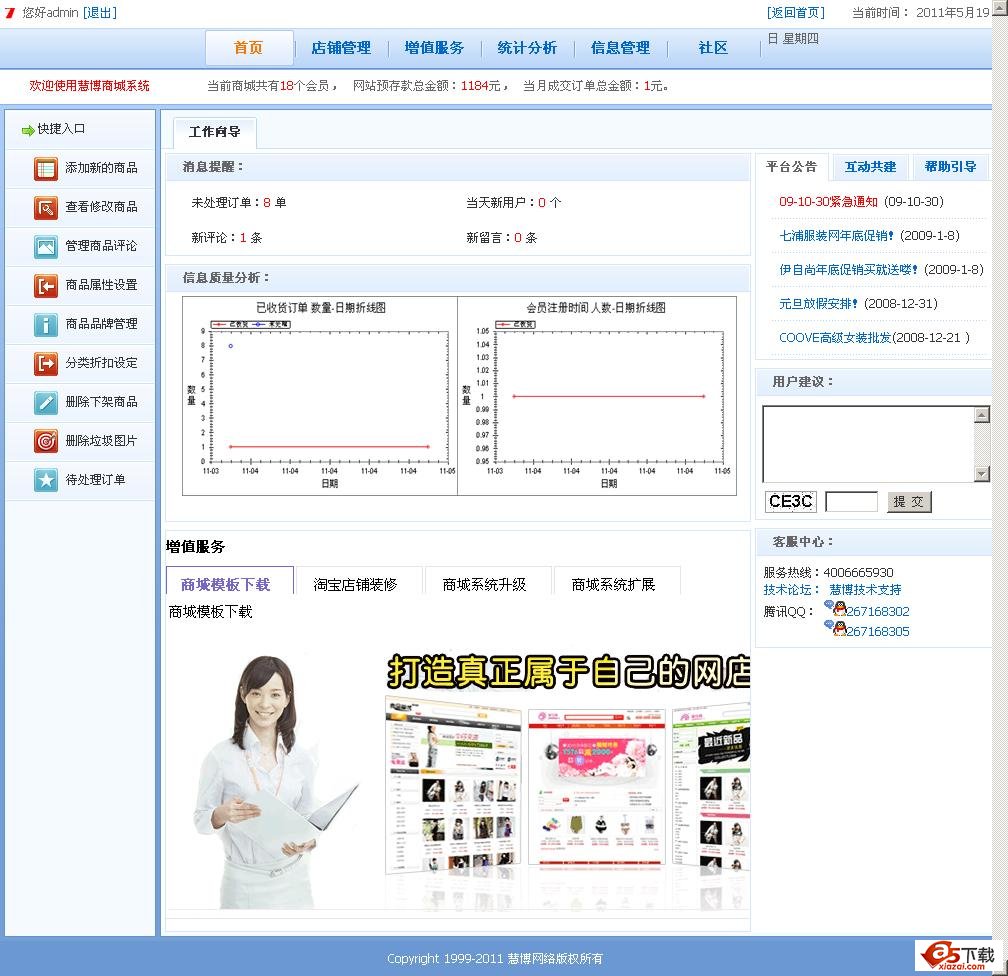
Task: Click the 会员注册时间 chart image
Action: [x=597, y=396]
